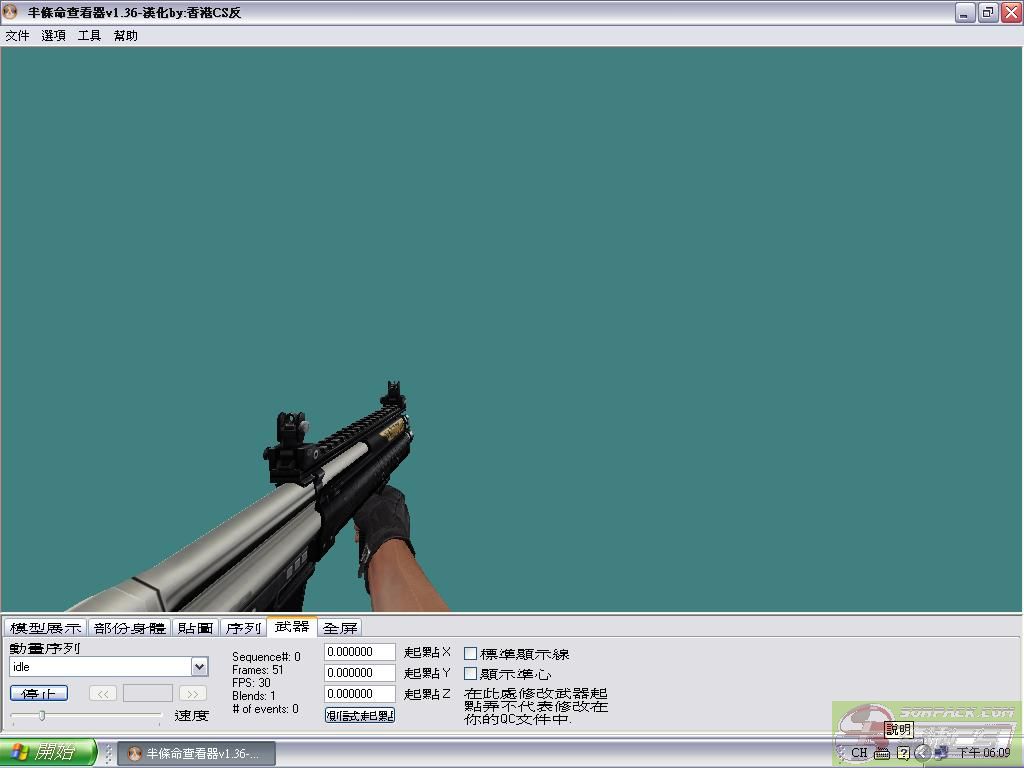Screen dimensions: 1024x768
Task: Expand hidden system tray icons arrow
Action: pos(923,753)
